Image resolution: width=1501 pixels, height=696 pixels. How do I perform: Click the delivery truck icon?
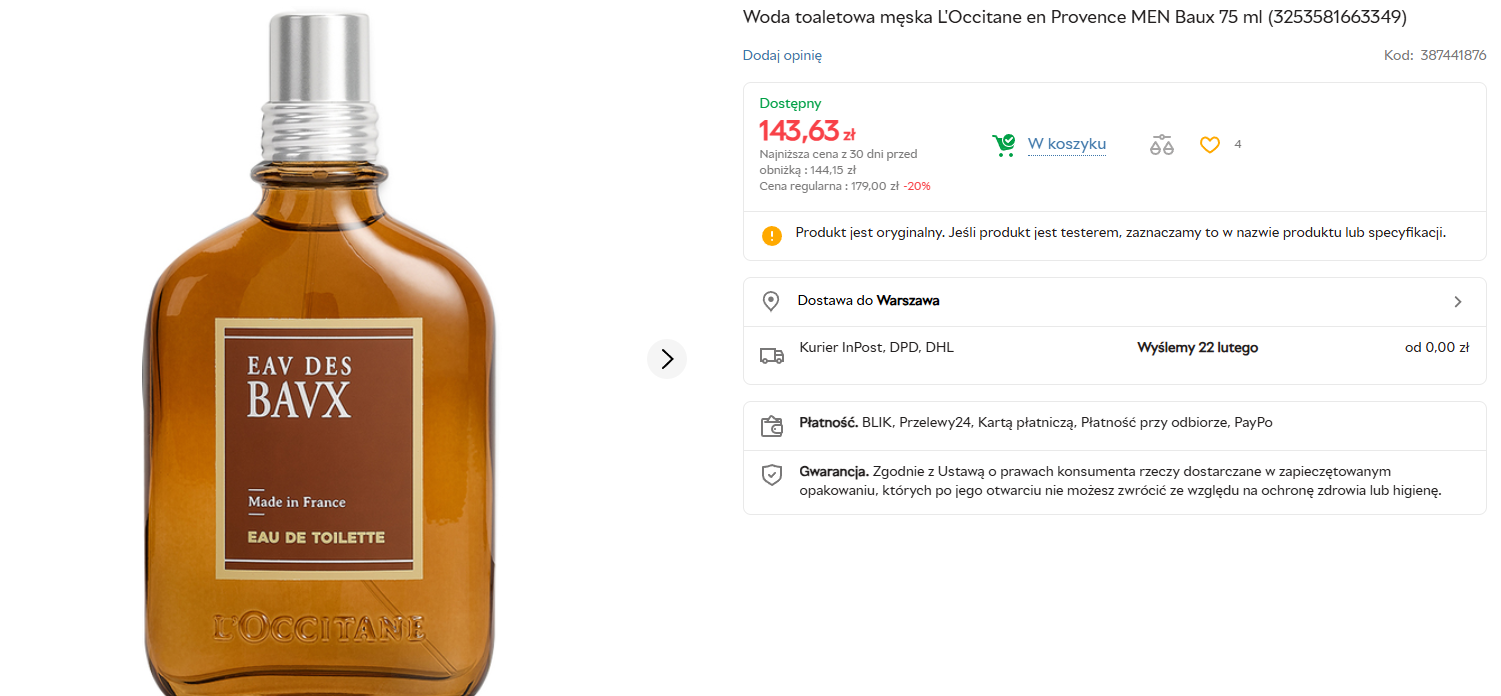tap(772, 355)
